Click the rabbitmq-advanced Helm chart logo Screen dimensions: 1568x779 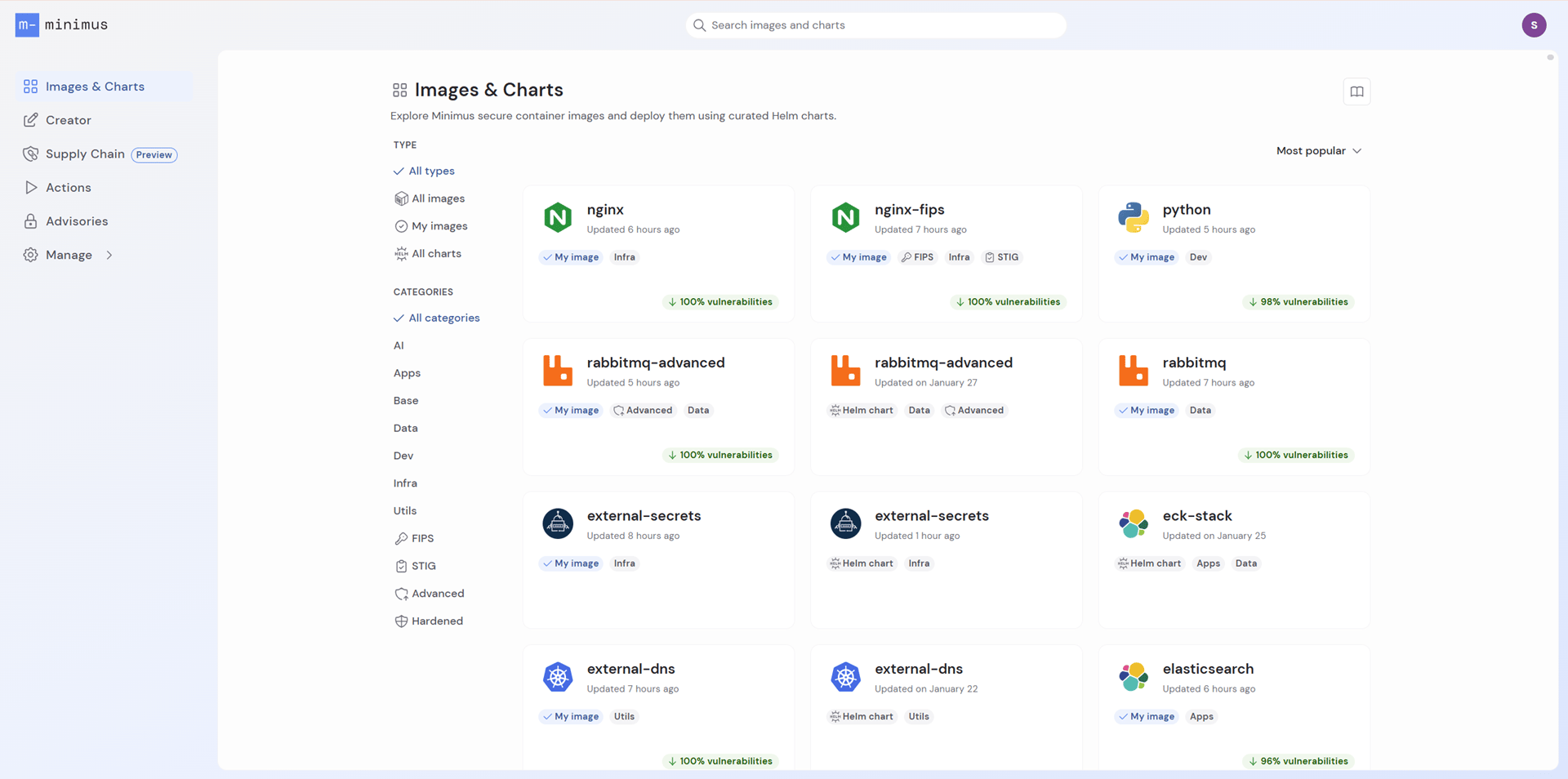point(845,371)
